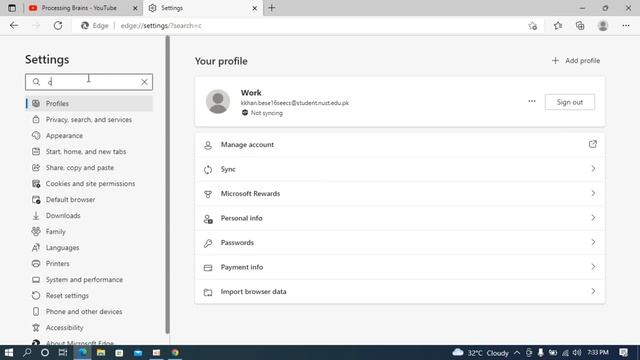This screenshot has width=640, height=360.
Task: Close the Processing Brains YouTube tab
Action: point(136,8)
